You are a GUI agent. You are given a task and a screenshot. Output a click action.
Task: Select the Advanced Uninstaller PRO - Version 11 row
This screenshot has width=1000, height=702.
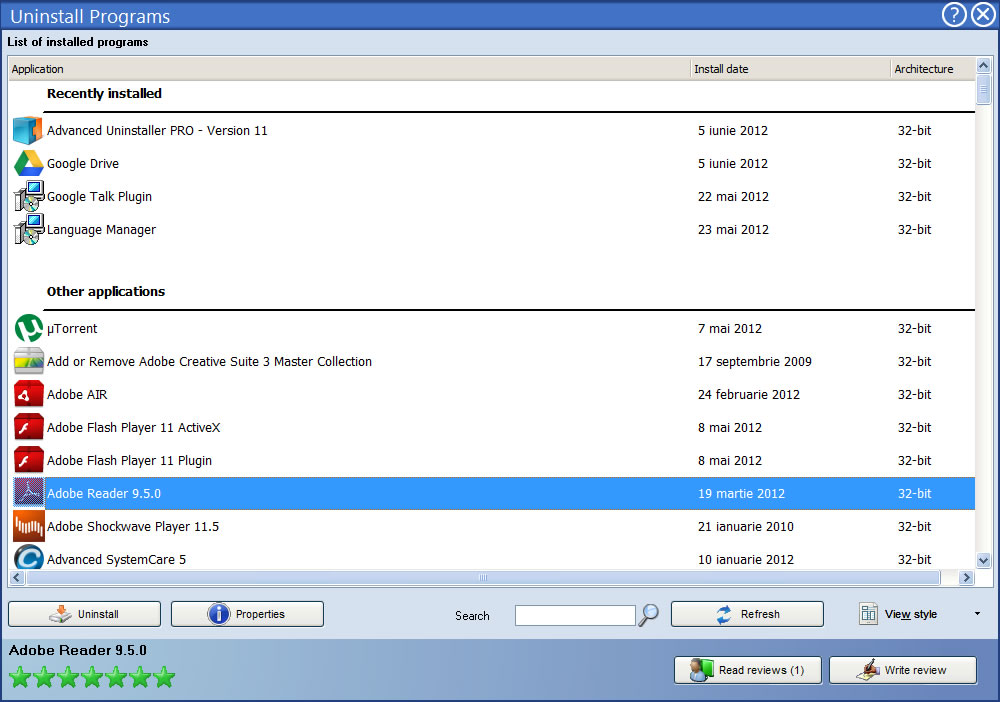point(492,130)
